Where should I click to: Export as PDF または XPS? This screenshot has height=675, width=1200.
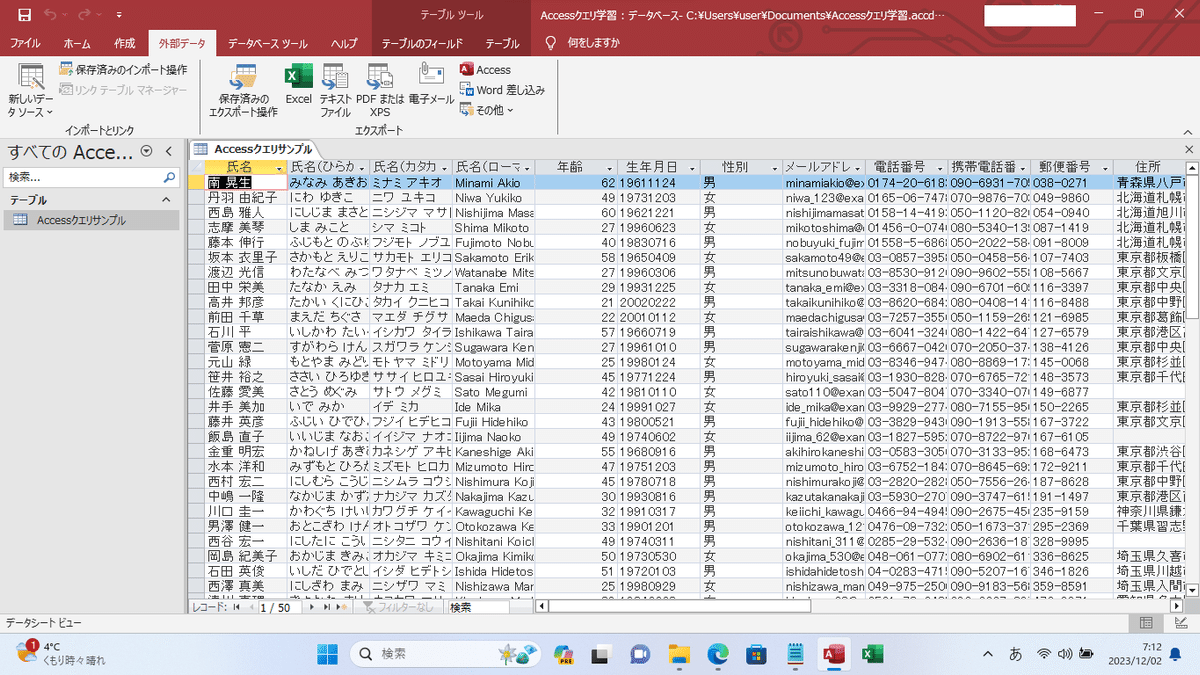(380, 91)
